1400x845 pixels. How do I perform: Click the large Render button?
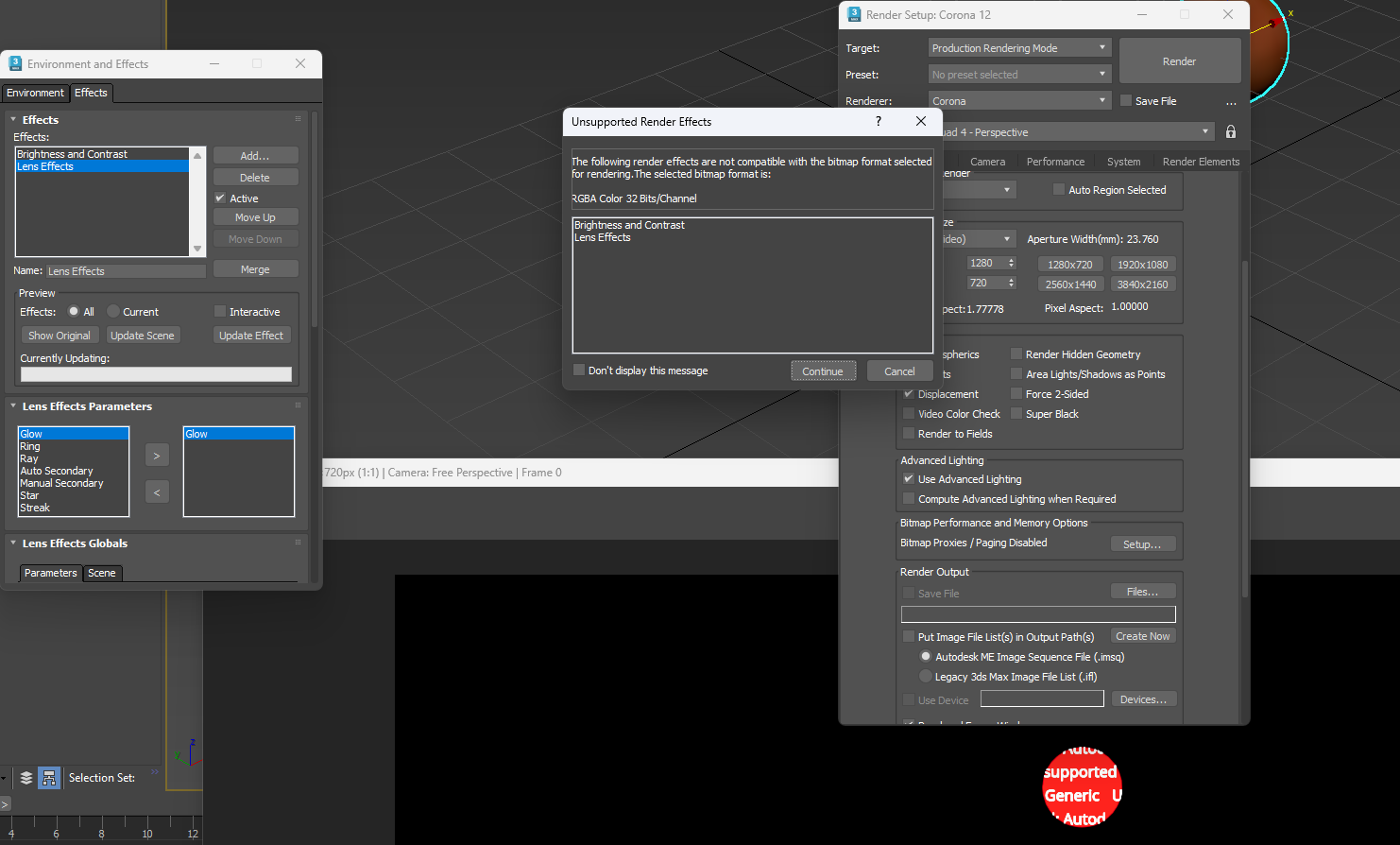[x=1180, y=61]
